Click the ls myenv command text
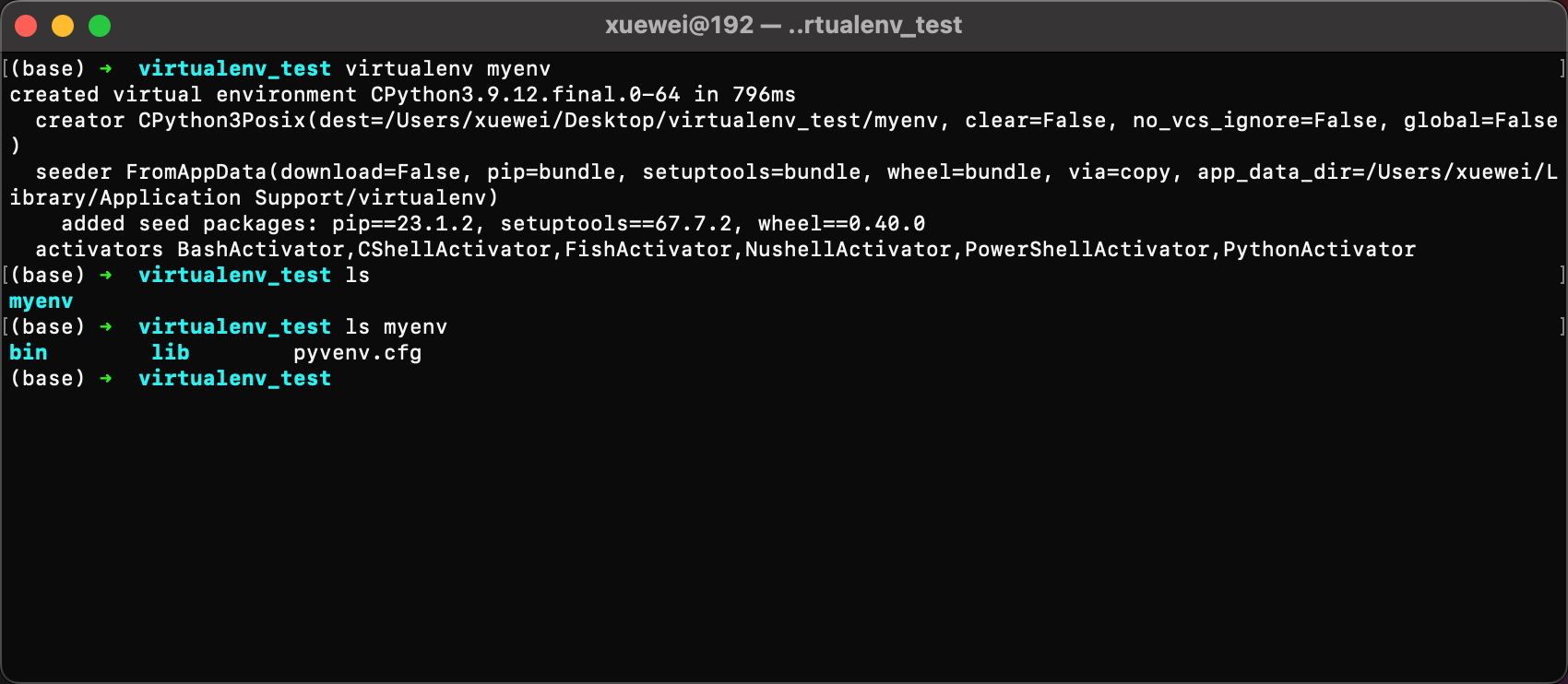 [398, 326]
